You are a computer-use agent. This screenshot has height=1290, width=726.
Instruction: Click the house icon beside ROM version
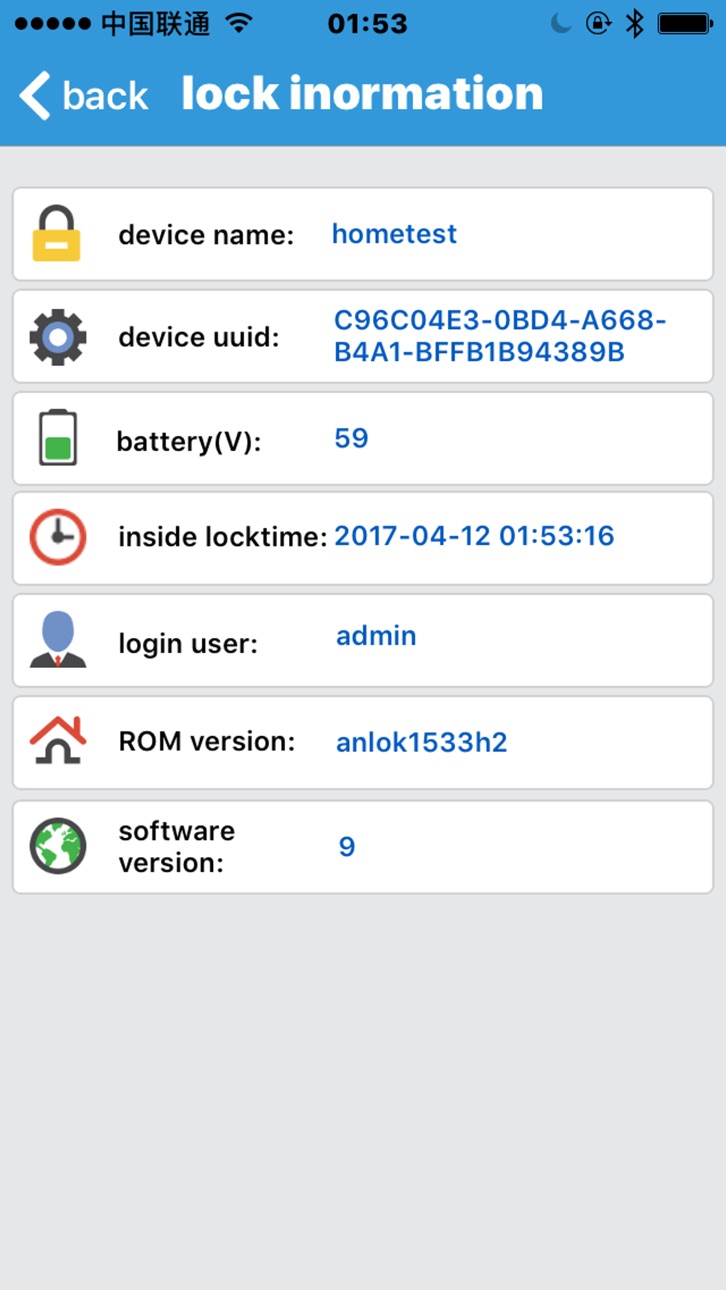pos(58,741)
